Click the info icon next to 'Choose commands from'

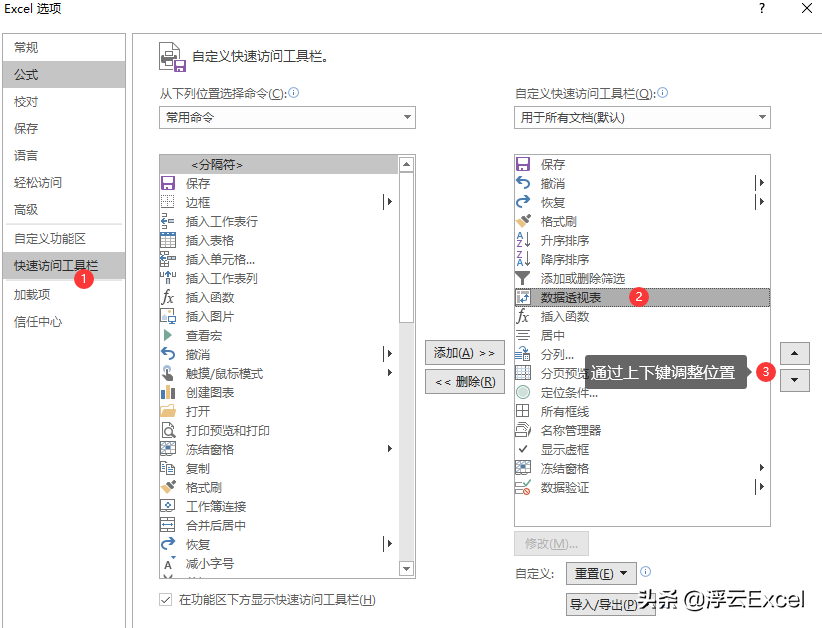point(294,93)
